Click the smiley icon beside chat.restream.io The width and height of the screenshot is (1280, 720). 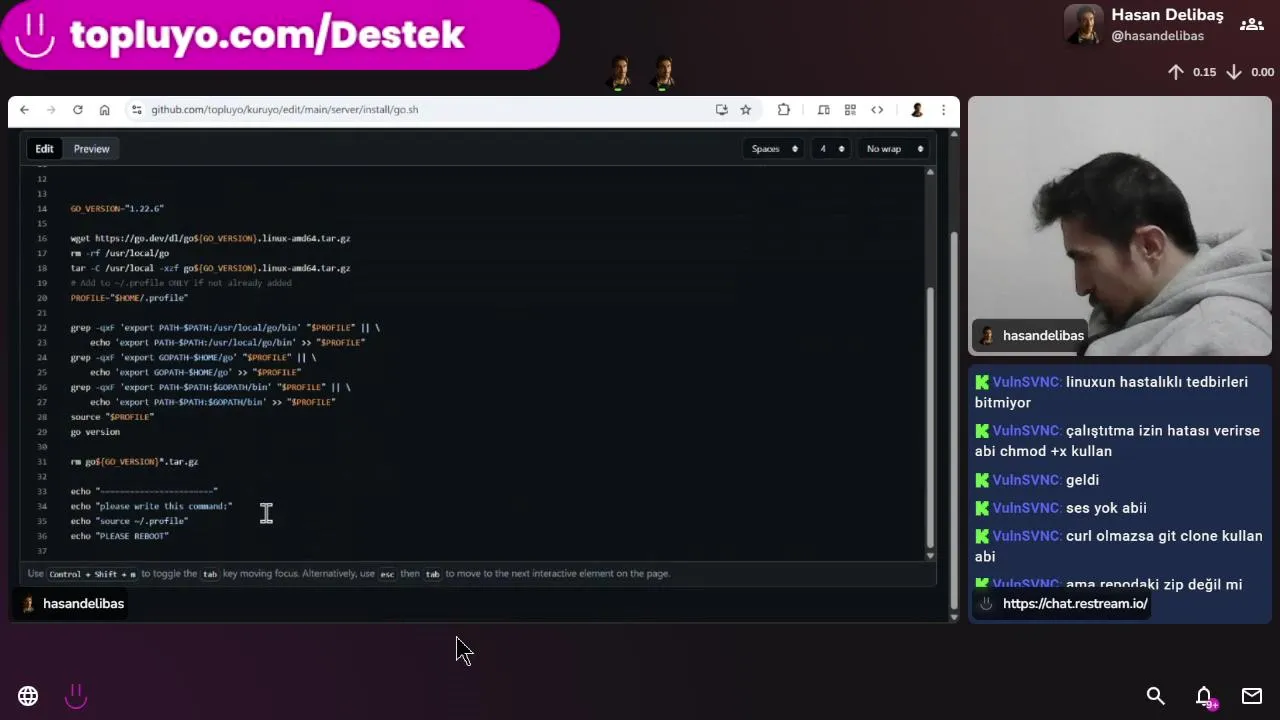coord(986,604)
